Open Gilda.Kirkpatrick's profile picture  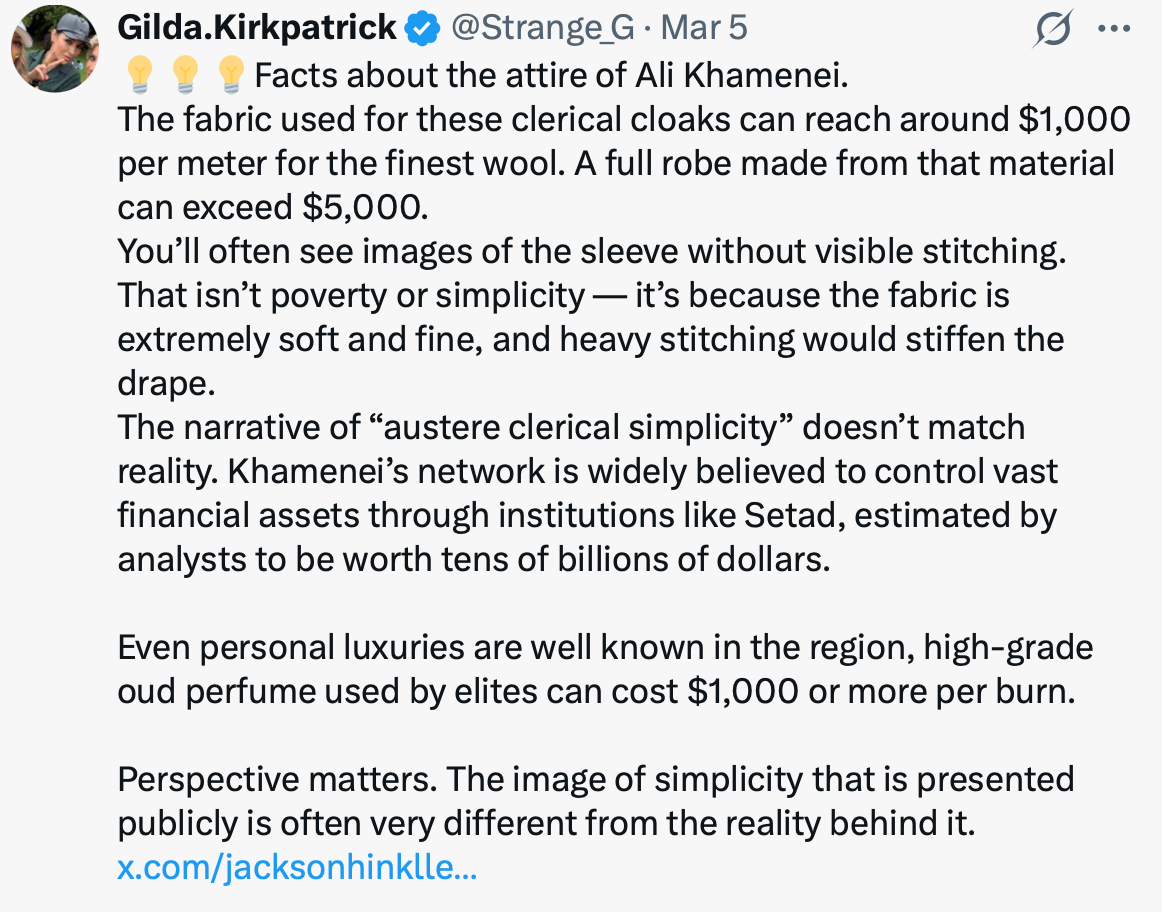[55, 48]
